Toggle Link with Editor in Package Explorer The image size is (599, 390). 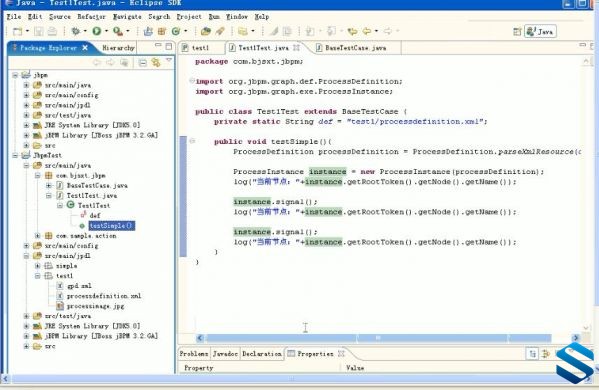coord(155,63)
